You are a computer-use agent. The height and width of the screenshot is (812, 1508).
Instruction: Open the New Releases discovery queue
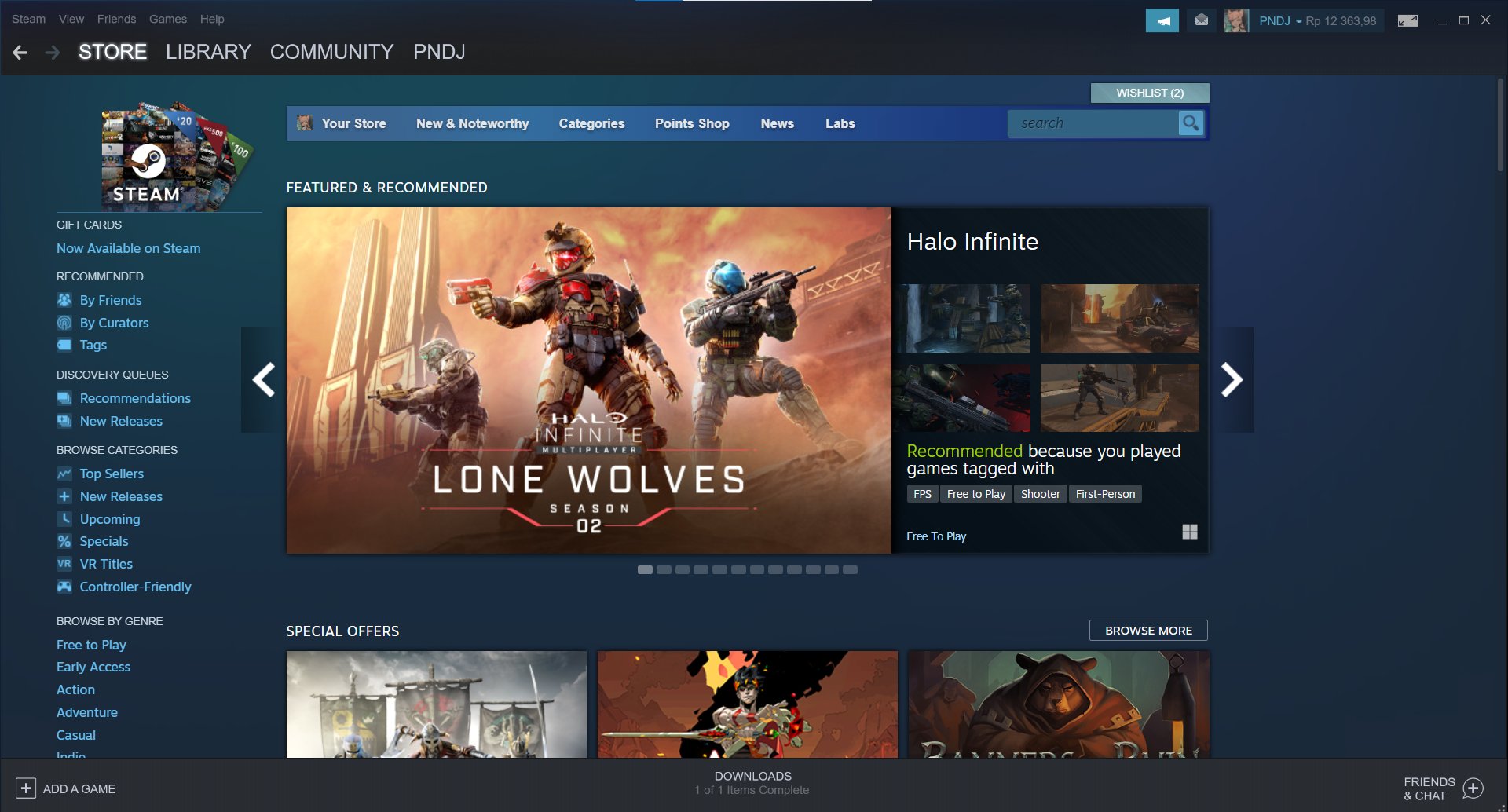click(x=121, y=421)
